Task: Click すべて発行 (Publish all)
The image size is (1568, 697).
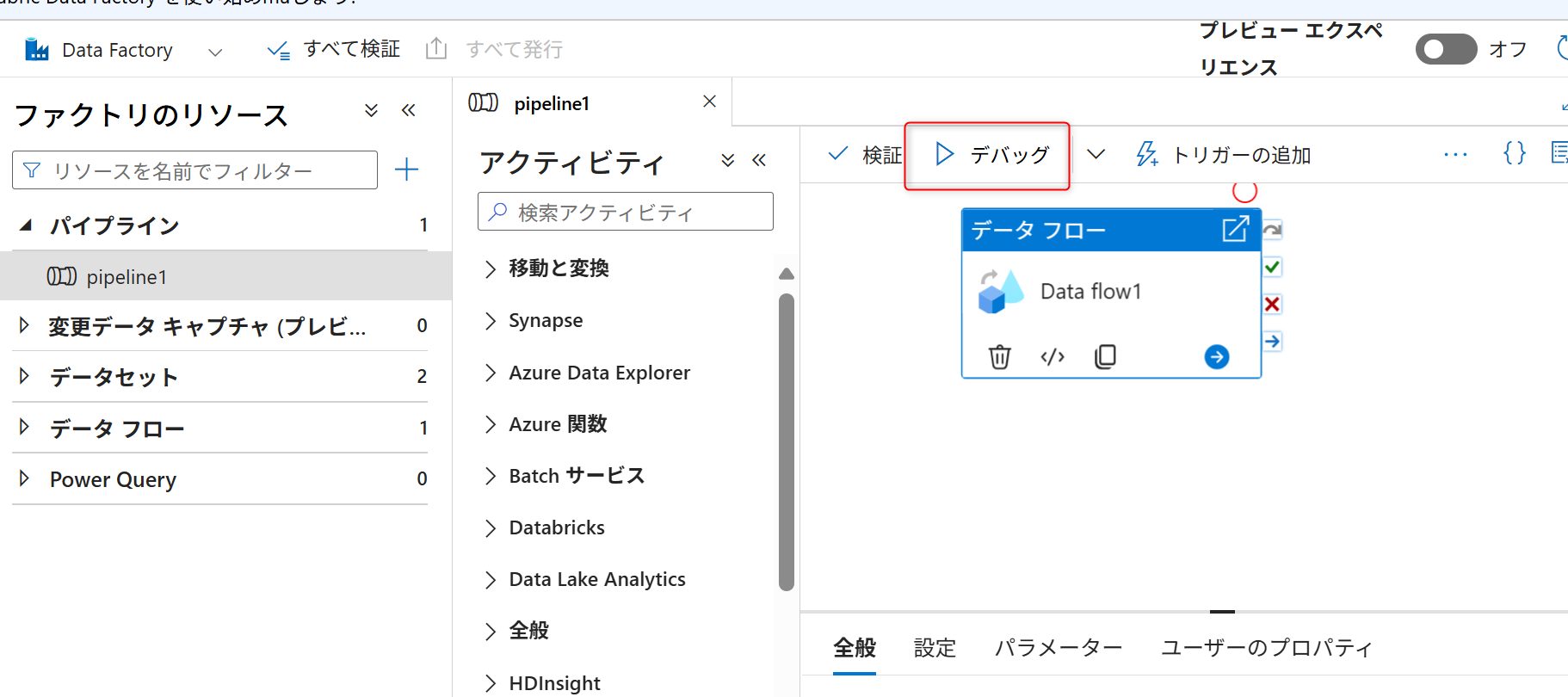Action: click(x=495, y=49)
